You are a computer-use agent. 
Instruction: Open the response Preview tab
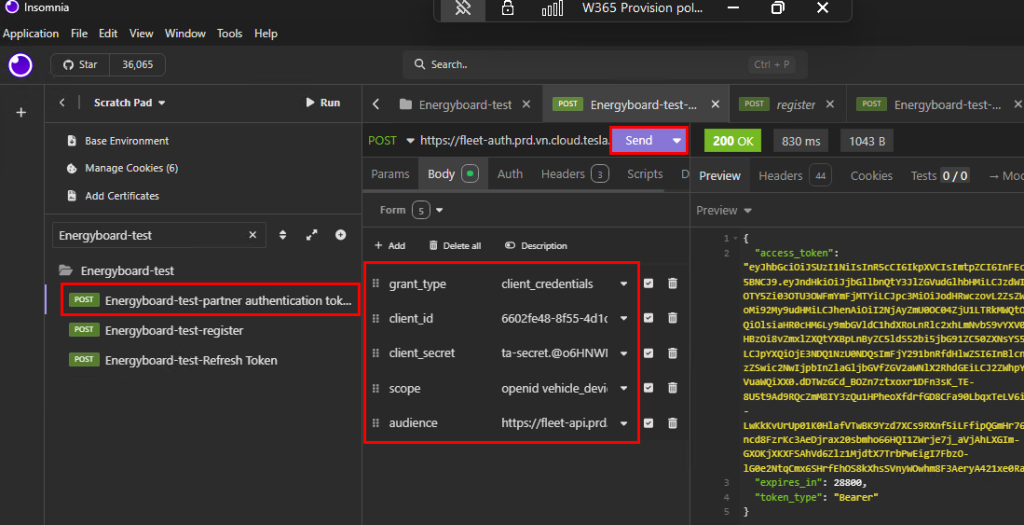pos(720,176)
